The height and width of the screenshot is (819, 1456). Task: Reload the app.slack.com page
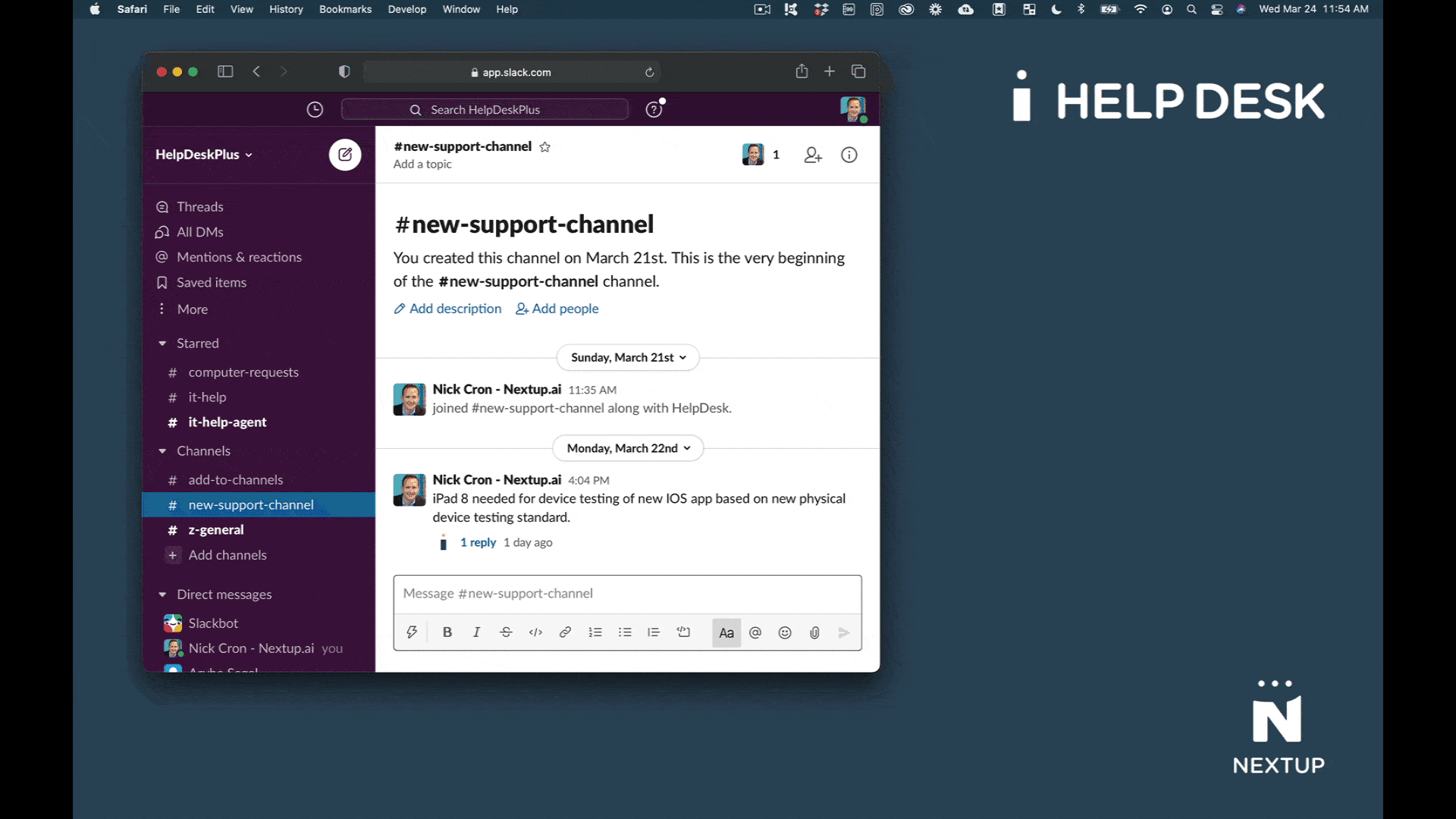pyautogui.click(x=649, y=72)
